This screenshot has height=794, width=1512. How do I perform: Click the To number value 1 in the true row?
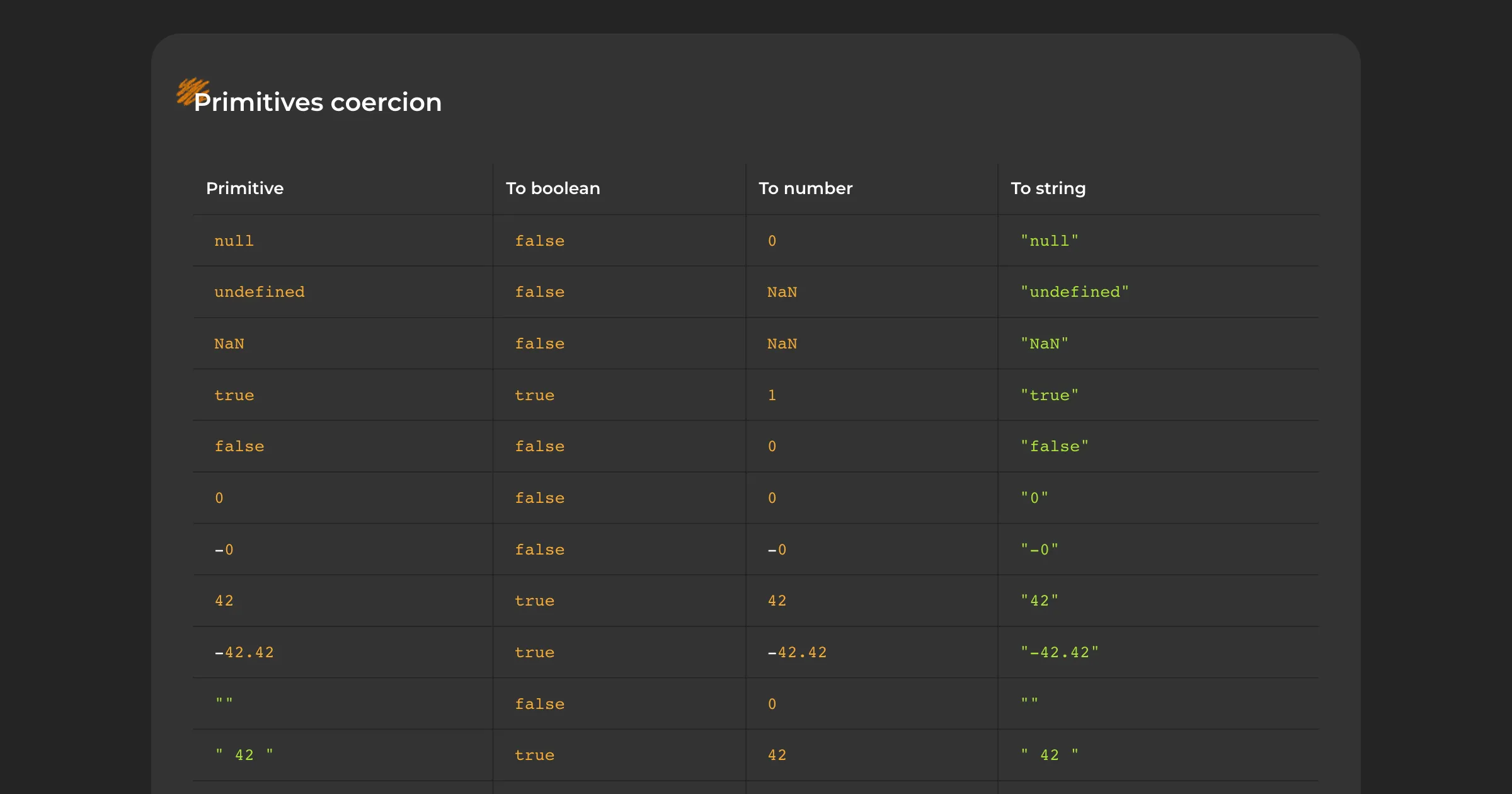[x=772, y=395]
